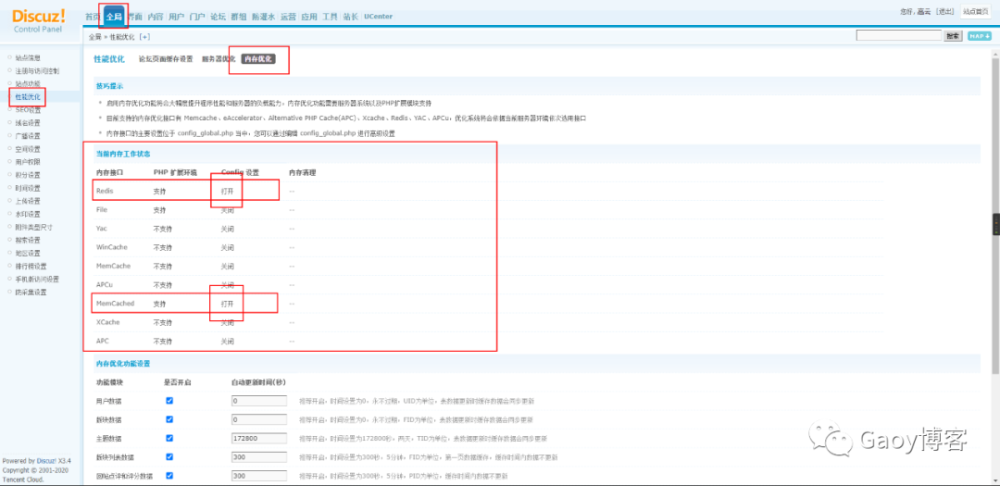Click the [+] add-to-favorites link in breadcrumb
Viewport: 1000px width, 486px height.
pyautogui.click(x=144, y=37)
